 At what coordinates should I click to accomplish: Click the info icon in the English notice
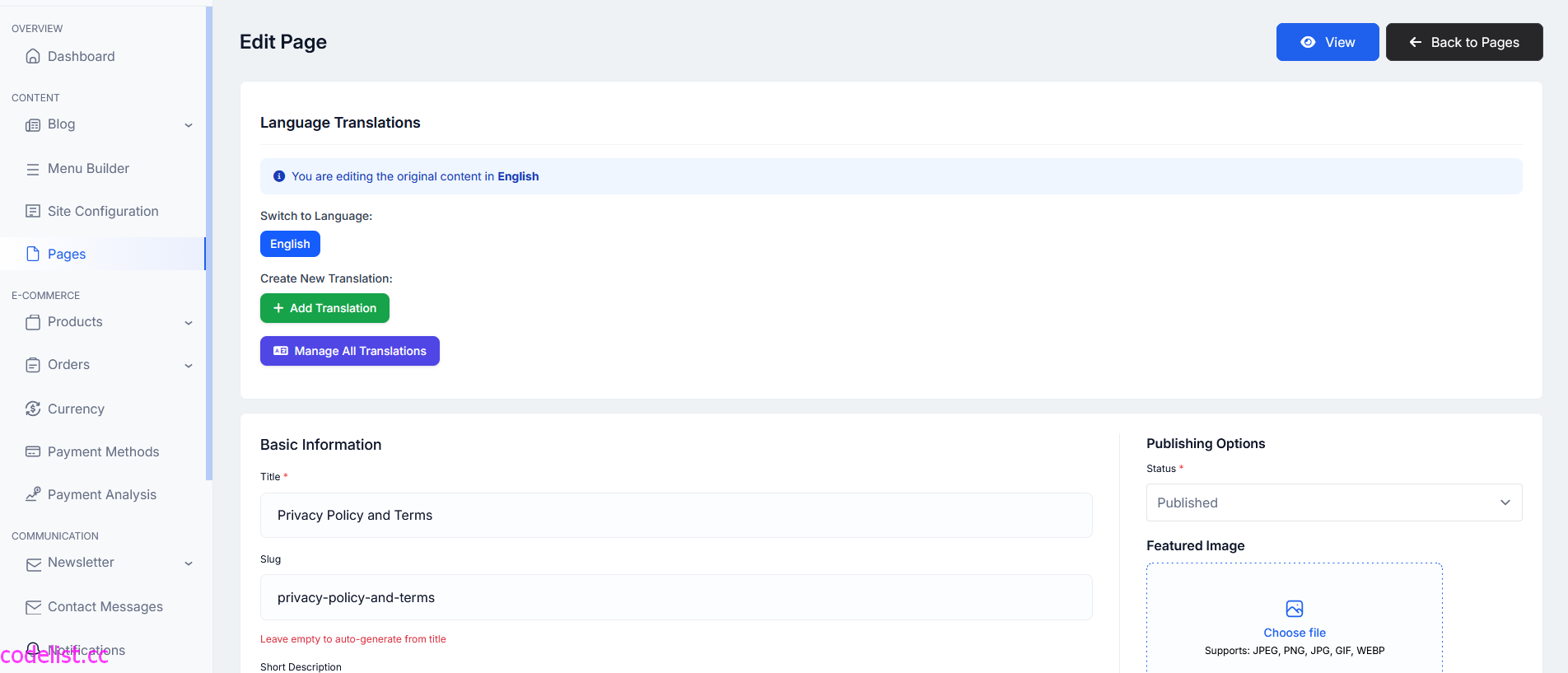[x=279, y=176]
